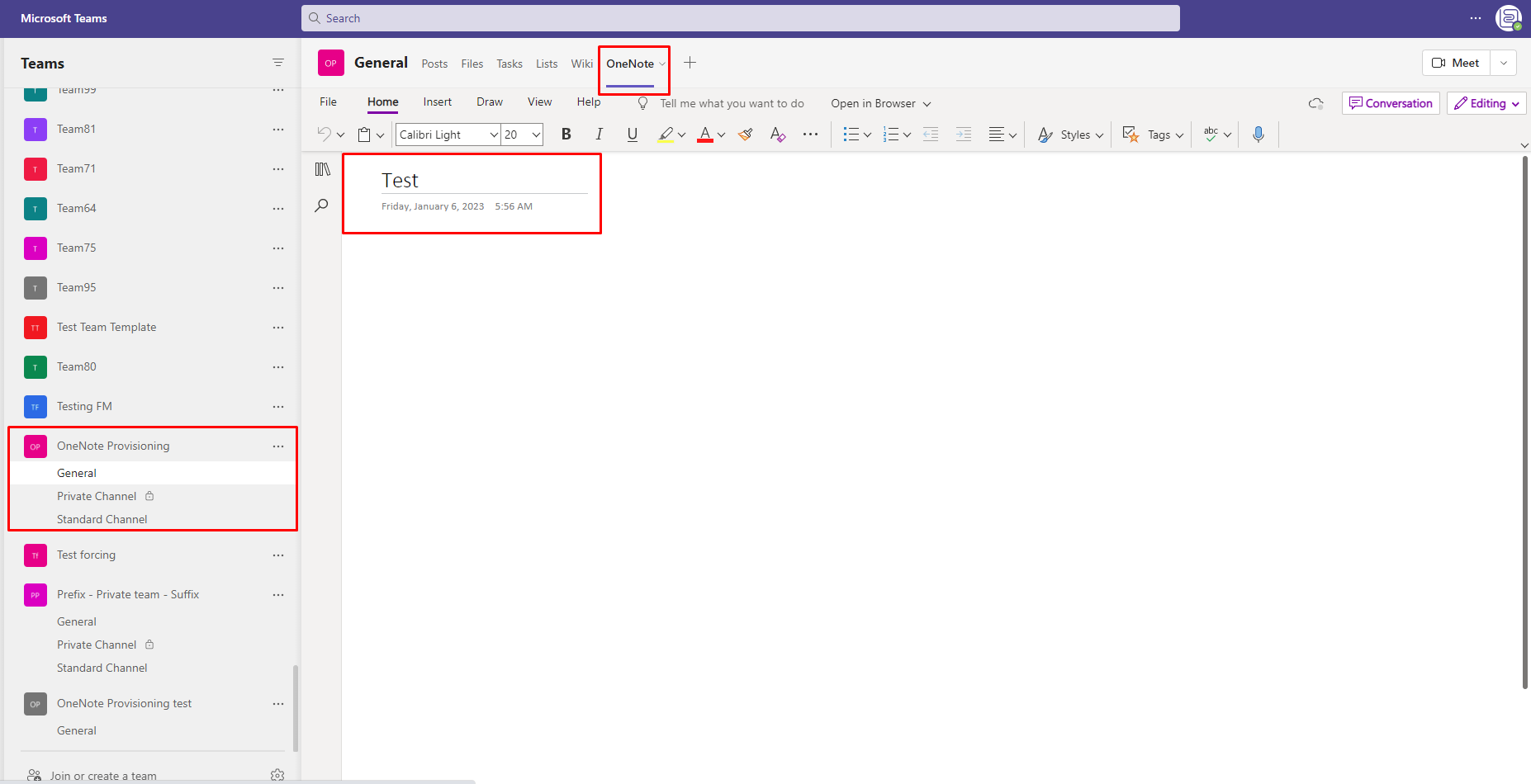Open the Styles gallery
Image resolution: width=1531 pixels, height=784 pixels.
(1070, 135)
